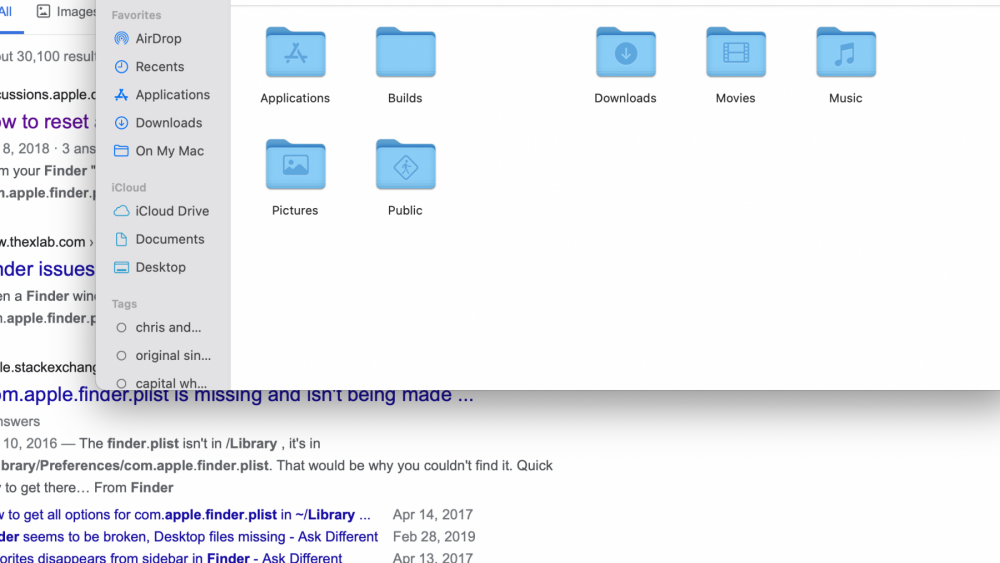
Task: Select Applications label in Favorites sidebar
Action: coord(172,95)
